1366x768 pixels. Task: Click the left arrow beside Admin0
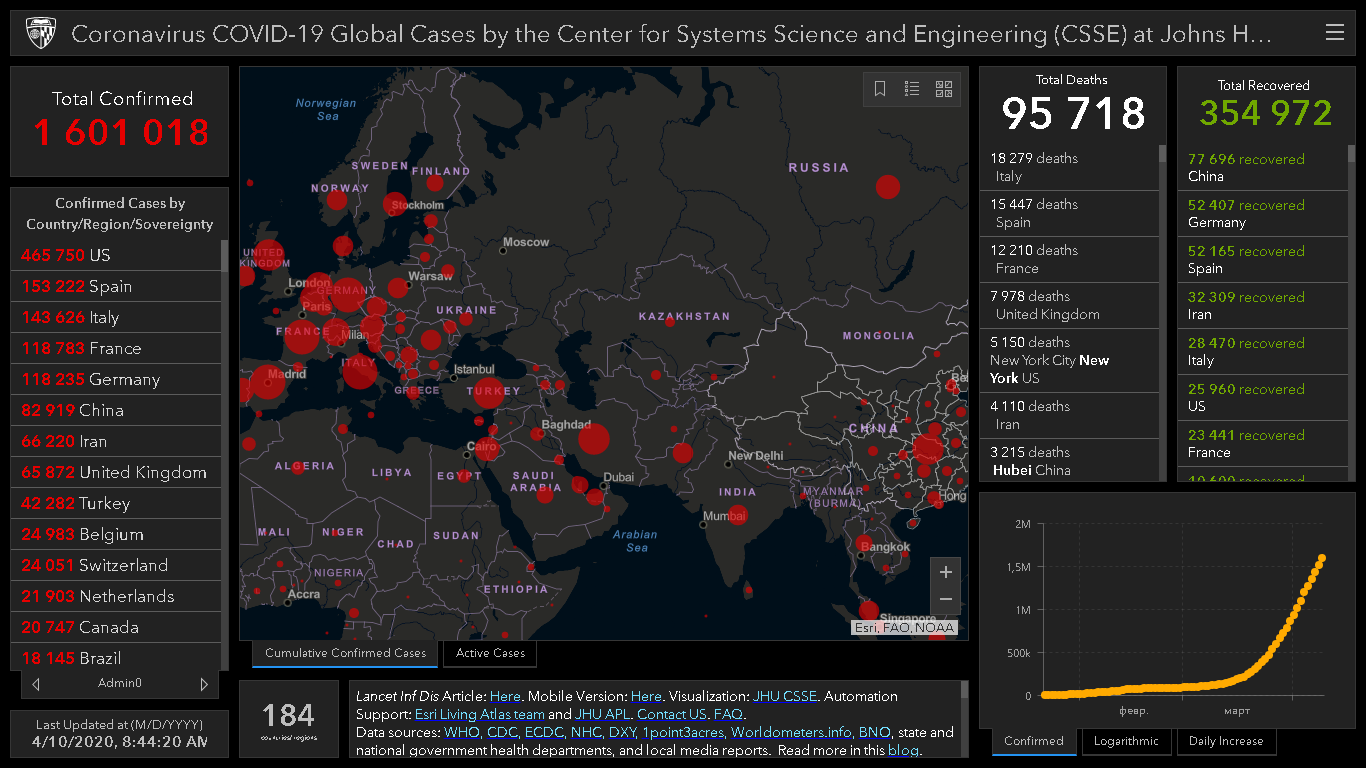37,684
